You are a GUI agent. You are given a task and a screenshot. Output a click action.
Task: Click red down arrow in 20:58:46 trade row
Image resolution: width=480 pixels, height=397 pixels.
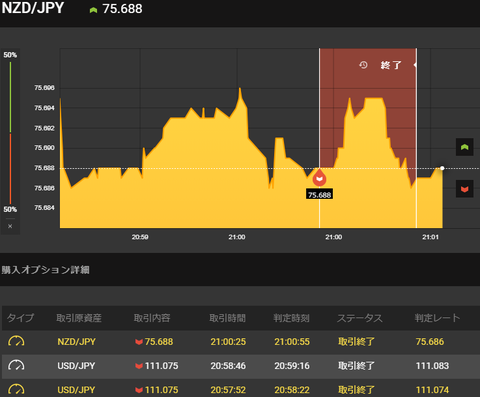coord(139,366)
